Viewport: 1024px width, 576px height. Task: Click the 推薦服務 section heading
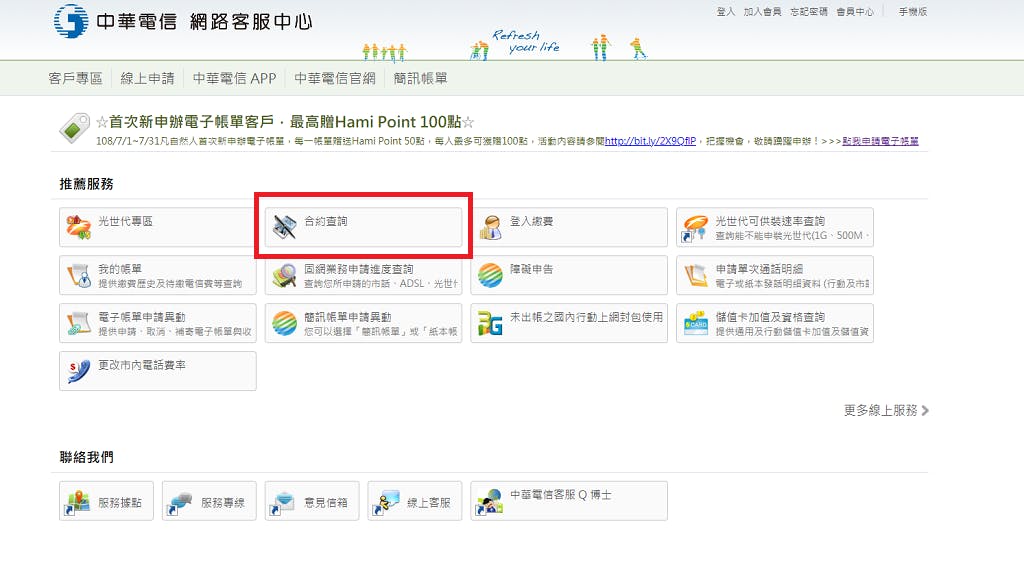[86, 184]
